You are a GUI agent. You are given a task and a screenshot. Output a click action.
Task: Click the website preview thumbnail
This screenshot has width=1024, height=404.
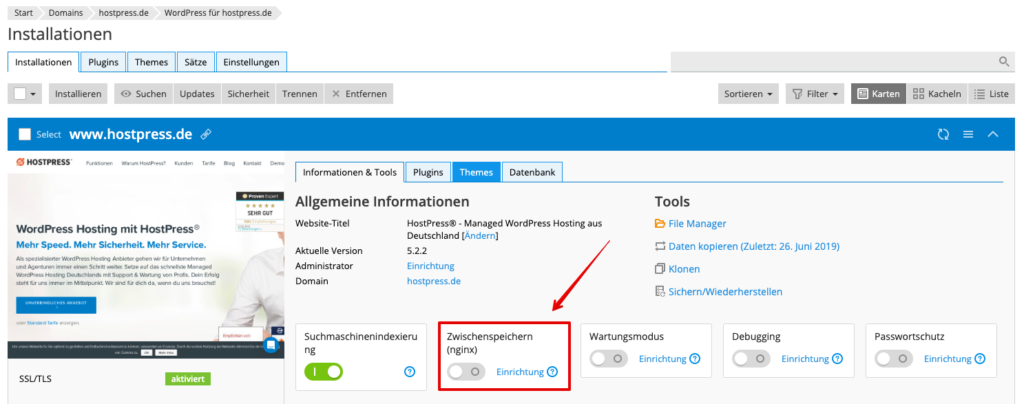pyautogui.click(x=146, y=256)
